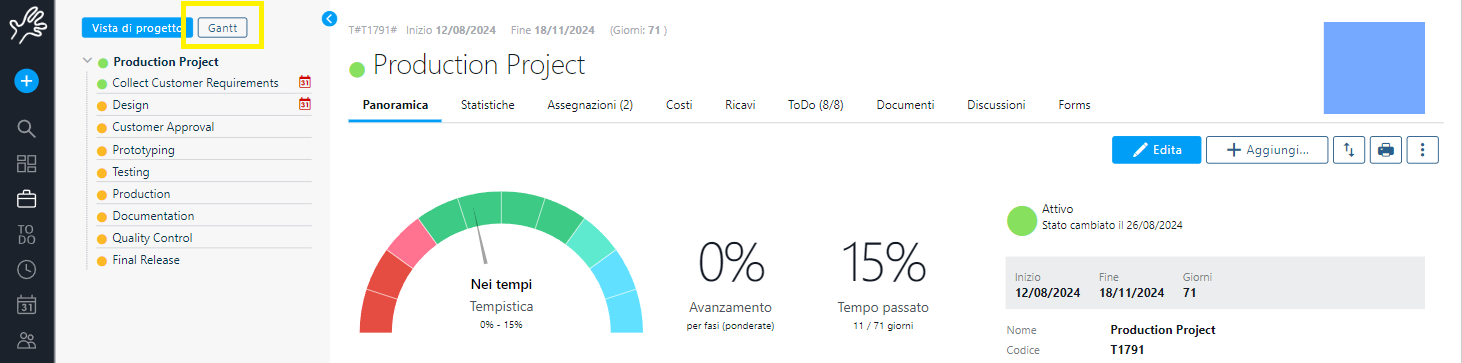Open the dashboard grid icon in the sidebar

tap(27, 164)
